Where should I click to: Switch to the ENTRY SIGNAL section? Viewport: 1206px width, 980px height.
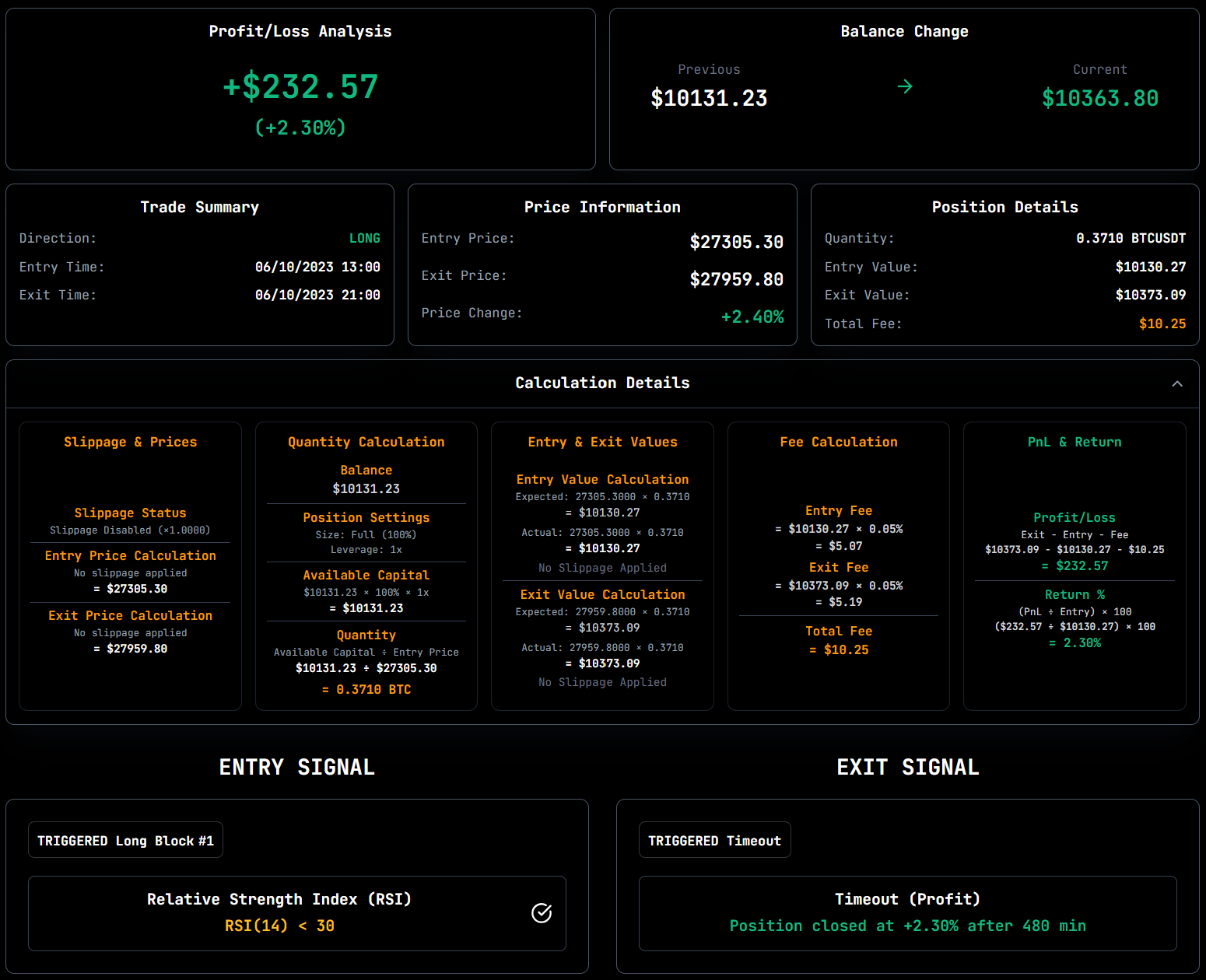pyautogui.click(x=296, y=767)
